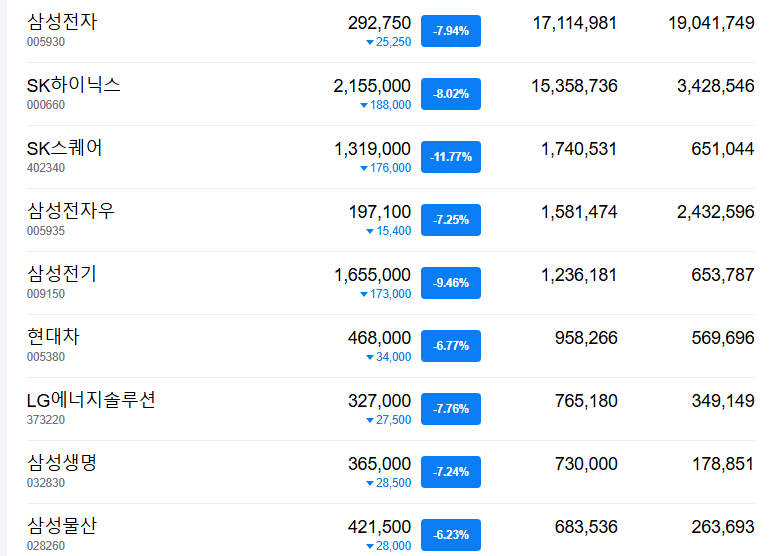Viewport: 775px width, 556px height.
Task: Select the SK스퀘어 stock name
Action: 64,148
